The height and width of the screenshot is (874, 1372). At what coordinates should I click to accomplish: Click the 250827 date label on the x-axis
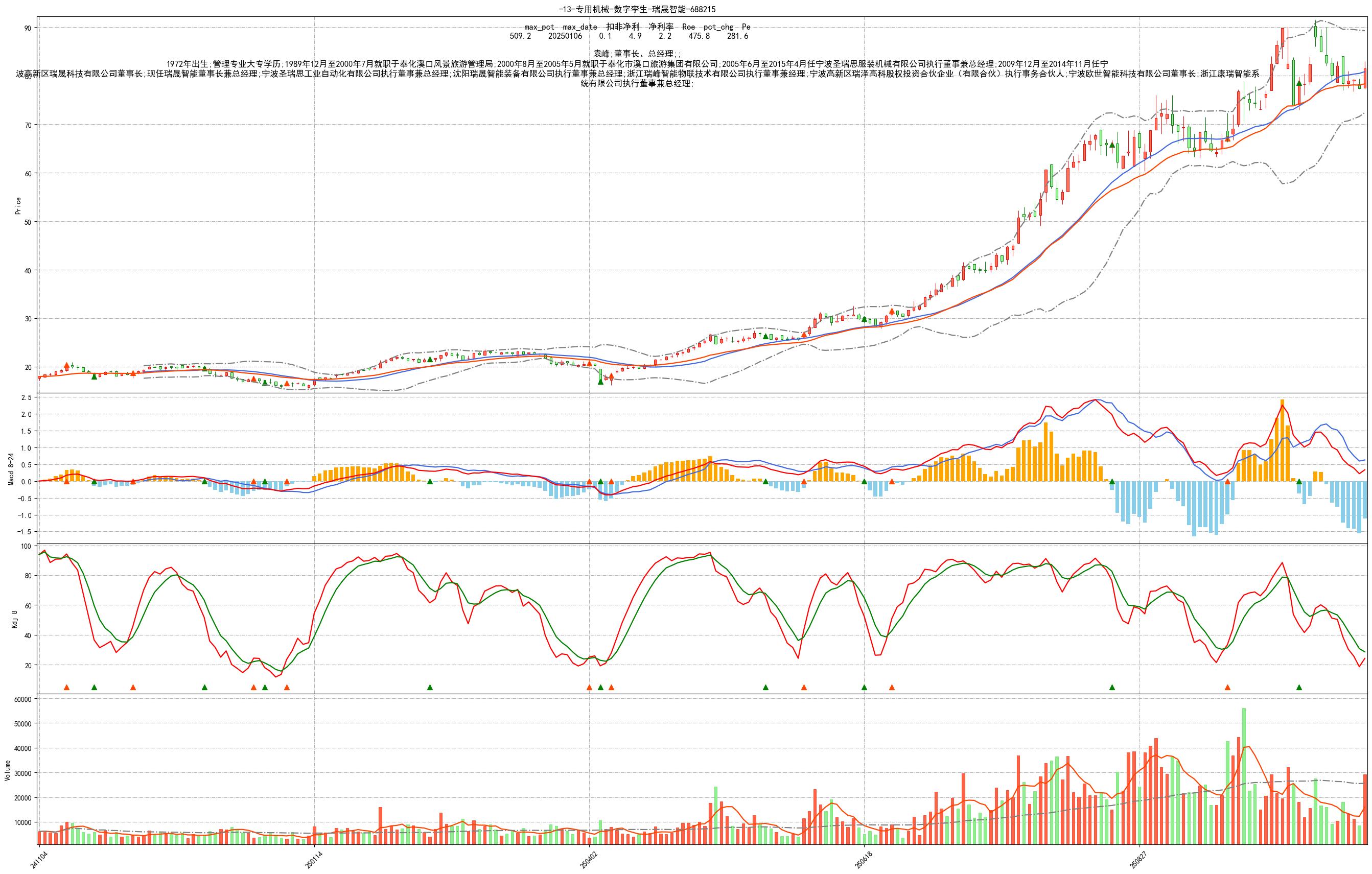(1138, 859)
